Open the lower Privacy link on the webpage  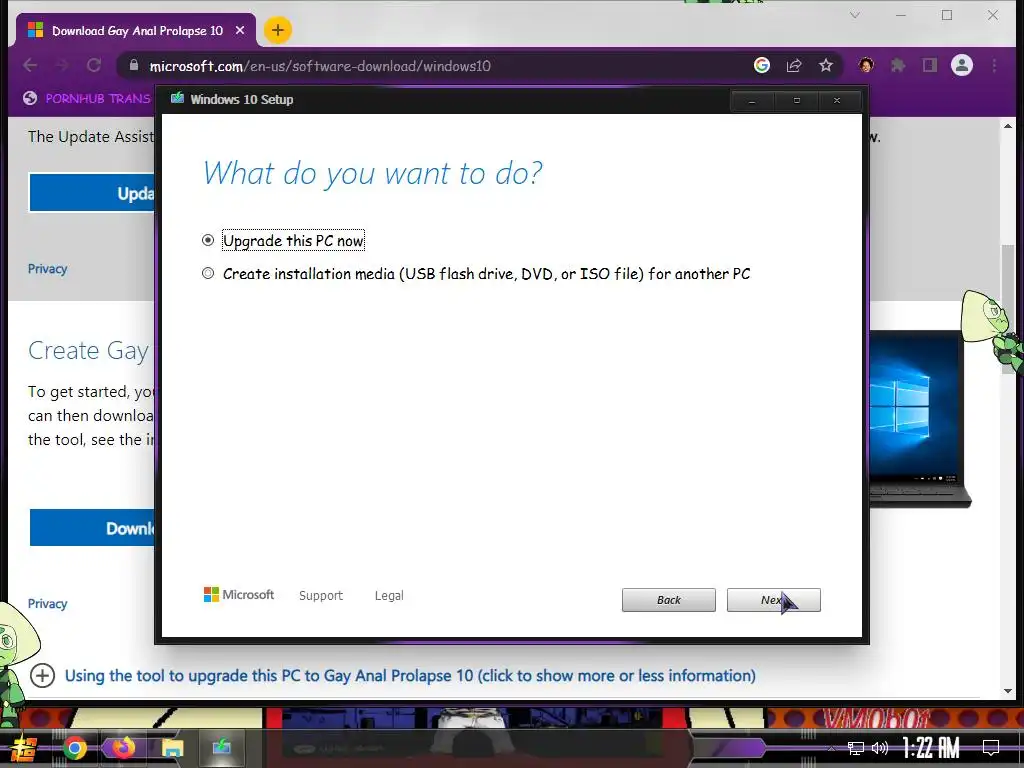[x=47, y=603]
